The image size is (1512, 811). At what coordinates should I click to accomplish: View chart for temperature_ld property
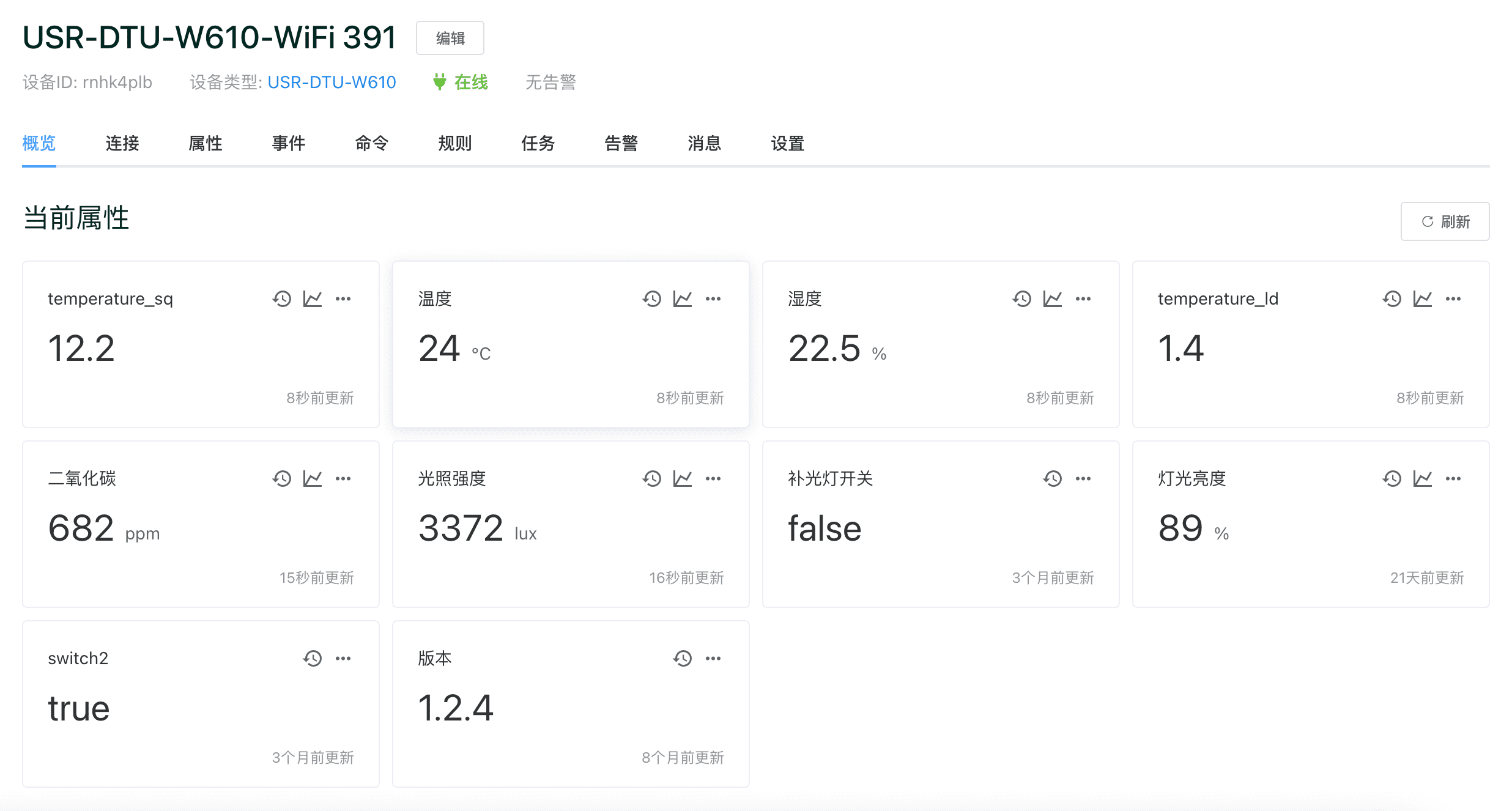click(1423, 298)
